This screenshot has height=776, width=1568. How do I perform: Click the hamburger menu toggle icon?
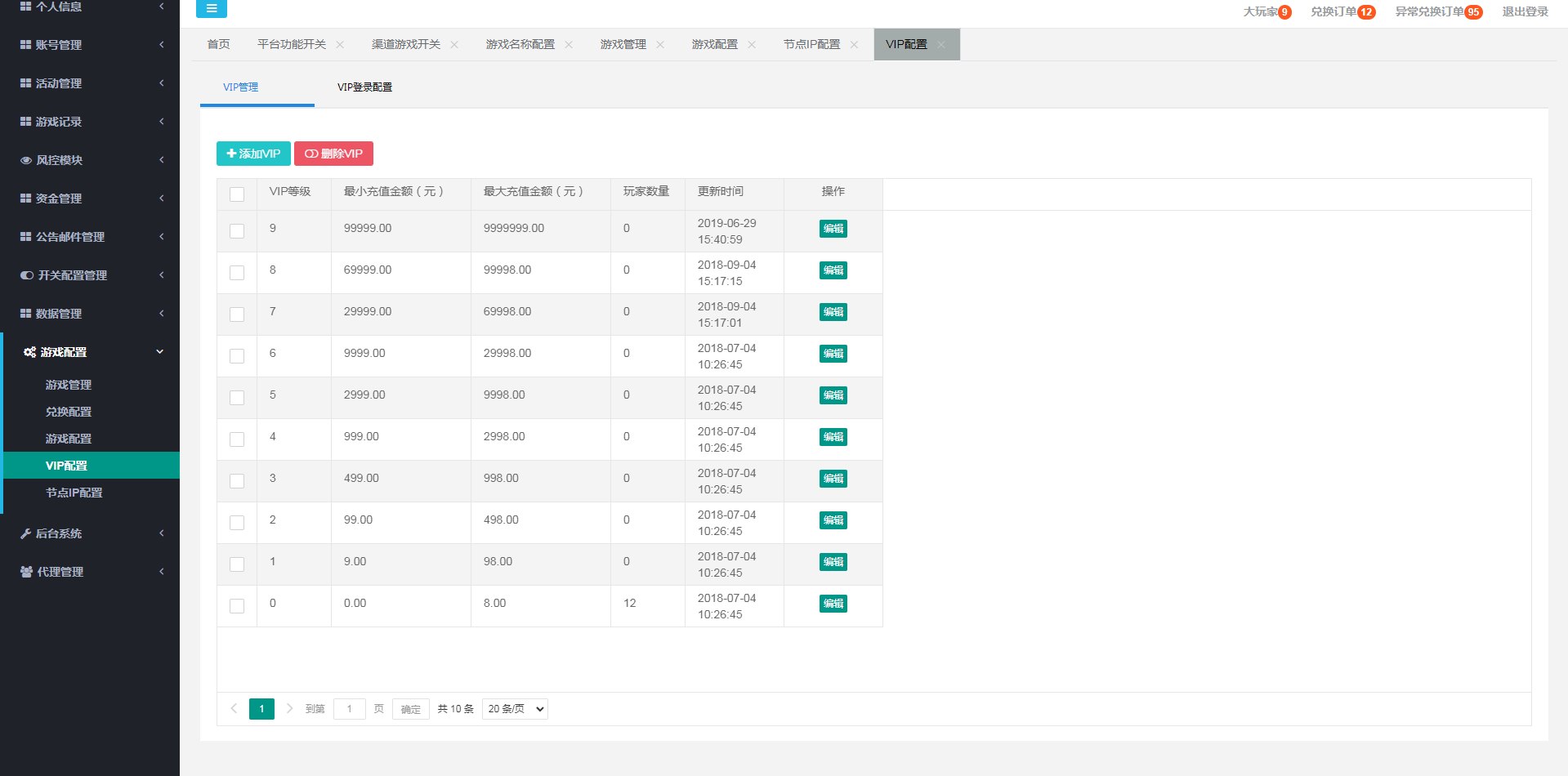[x=211, y=9]
